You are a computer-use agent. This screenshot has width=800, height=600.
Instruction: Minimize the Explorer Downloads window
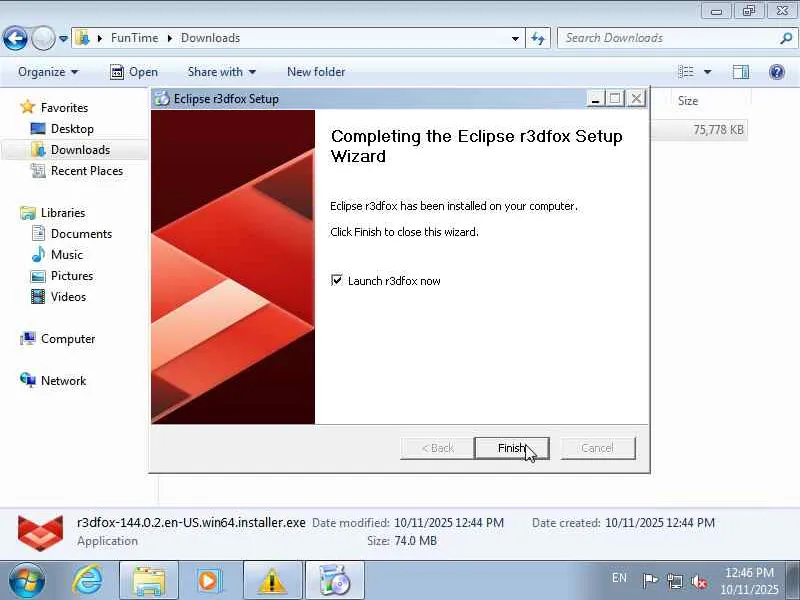[x=716, y=10]
